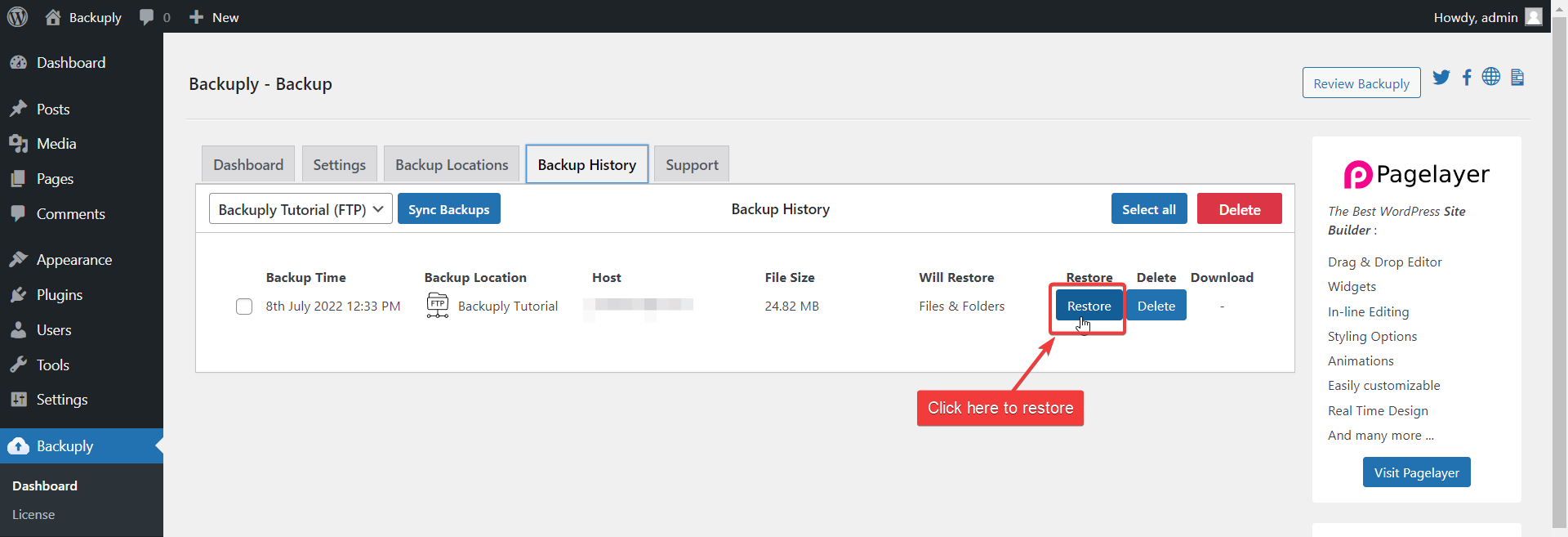
Task: Click the Real Time Design text
Action: (x=1378, y=410)
